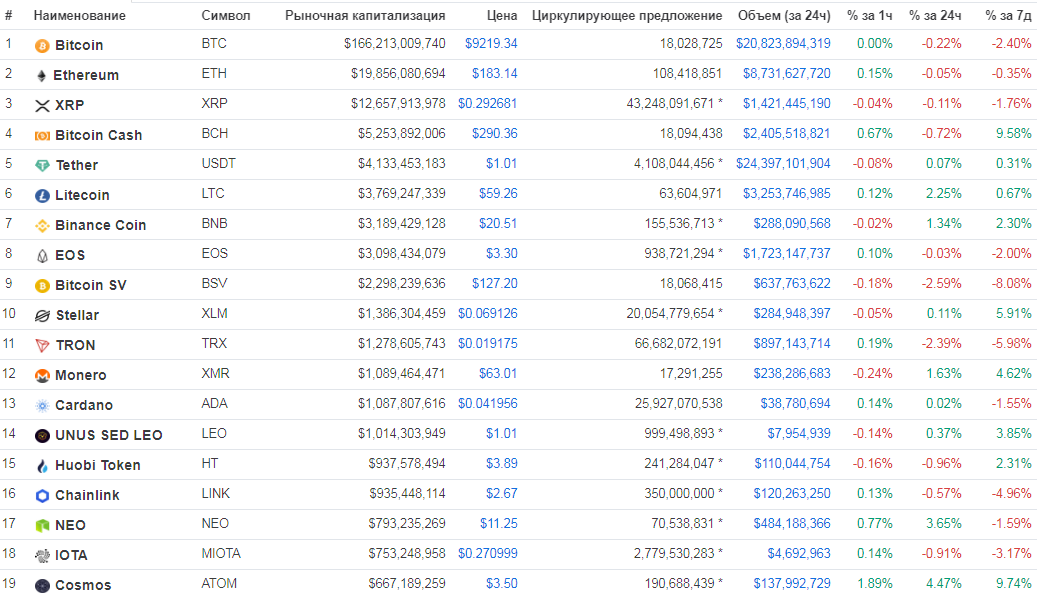Click the Monero logo icon

(x=42, y=375)
